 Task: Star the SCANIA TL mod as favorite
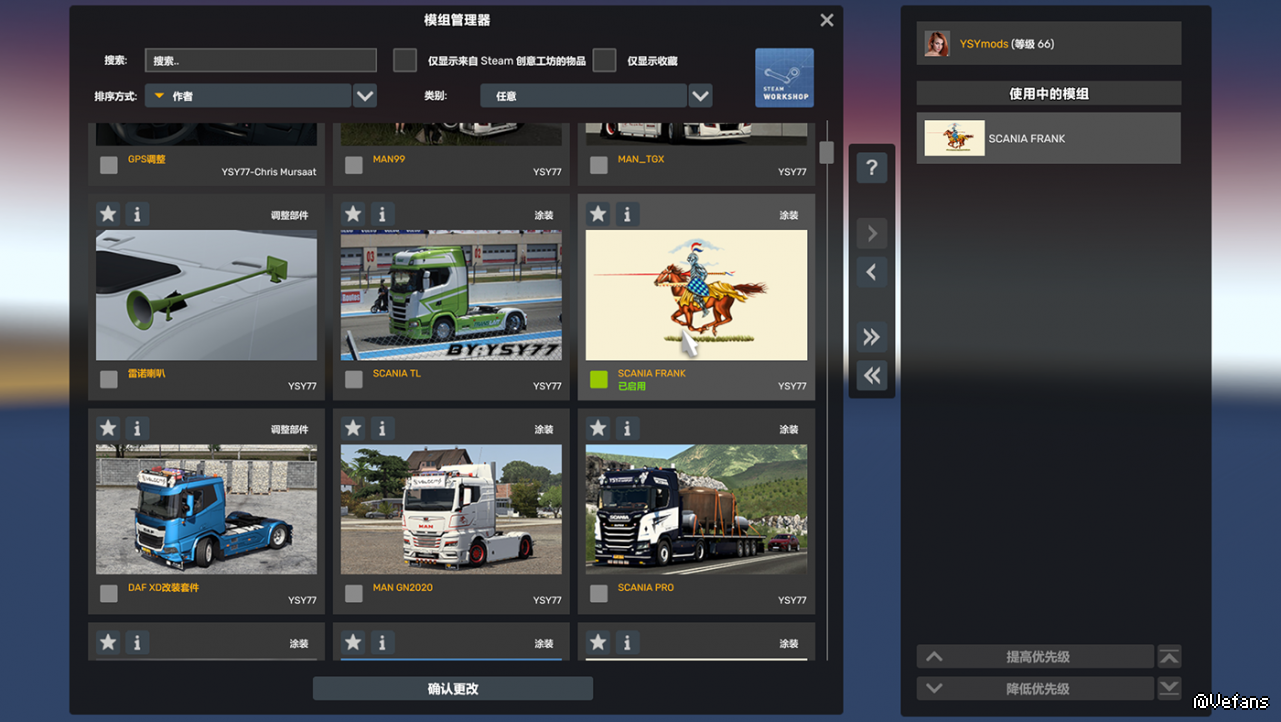point(353,214)
